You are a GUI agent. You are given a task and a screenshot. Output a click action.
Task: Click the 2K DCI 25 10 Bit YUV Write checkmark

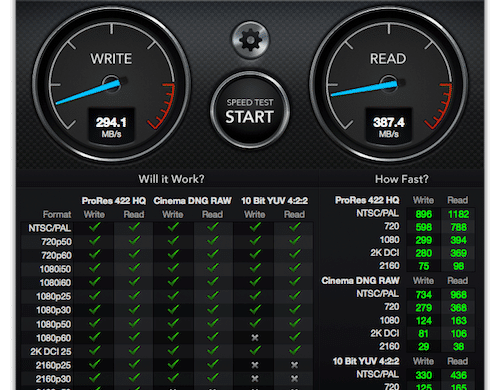click(x=255, y=350)
